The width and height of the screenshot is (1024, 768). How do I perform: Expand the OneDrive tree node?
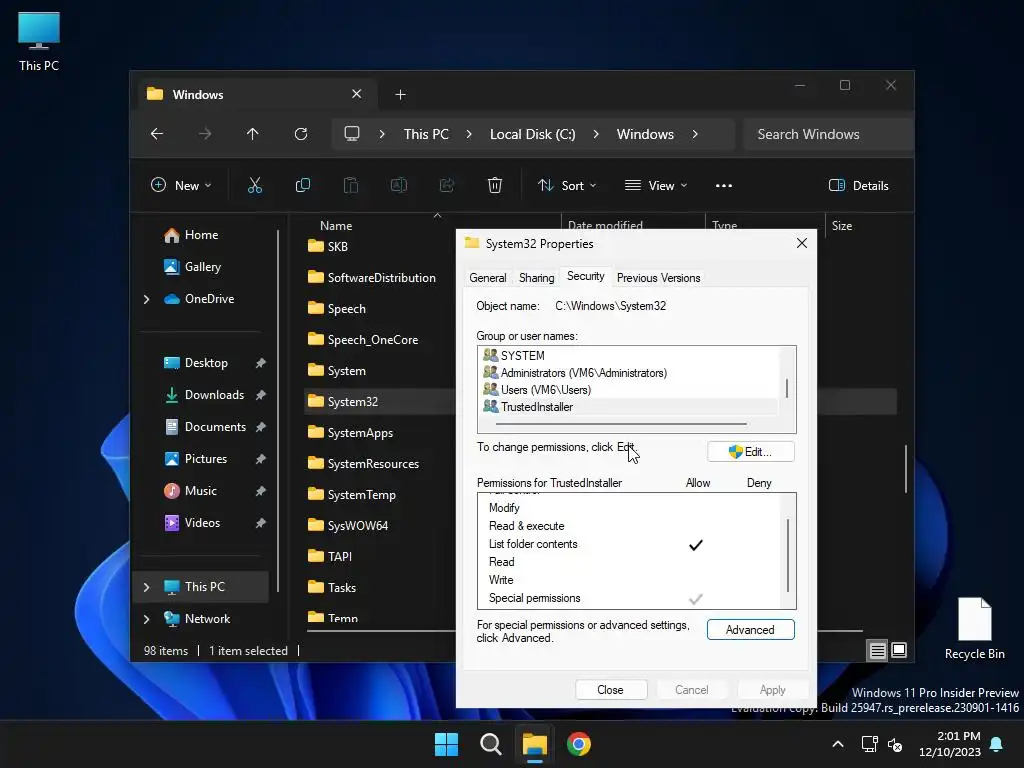tap(146, 299)
